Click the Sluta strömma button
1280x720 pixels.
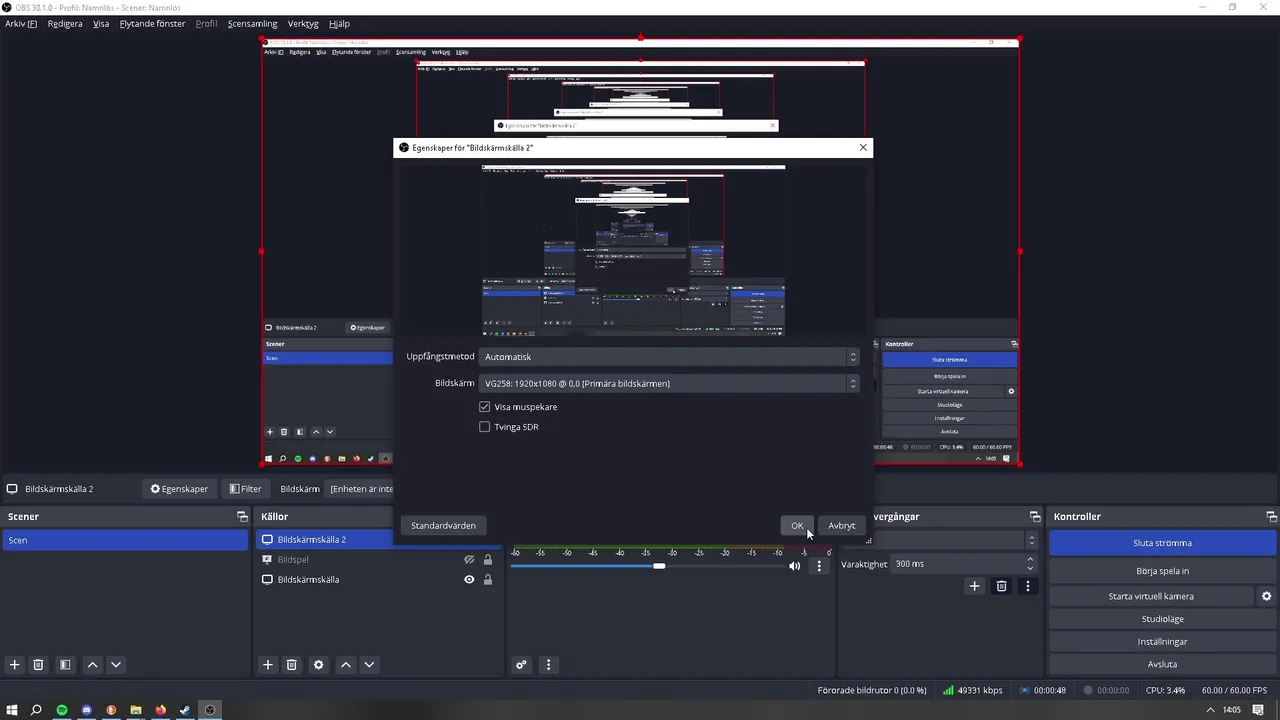1162,543
